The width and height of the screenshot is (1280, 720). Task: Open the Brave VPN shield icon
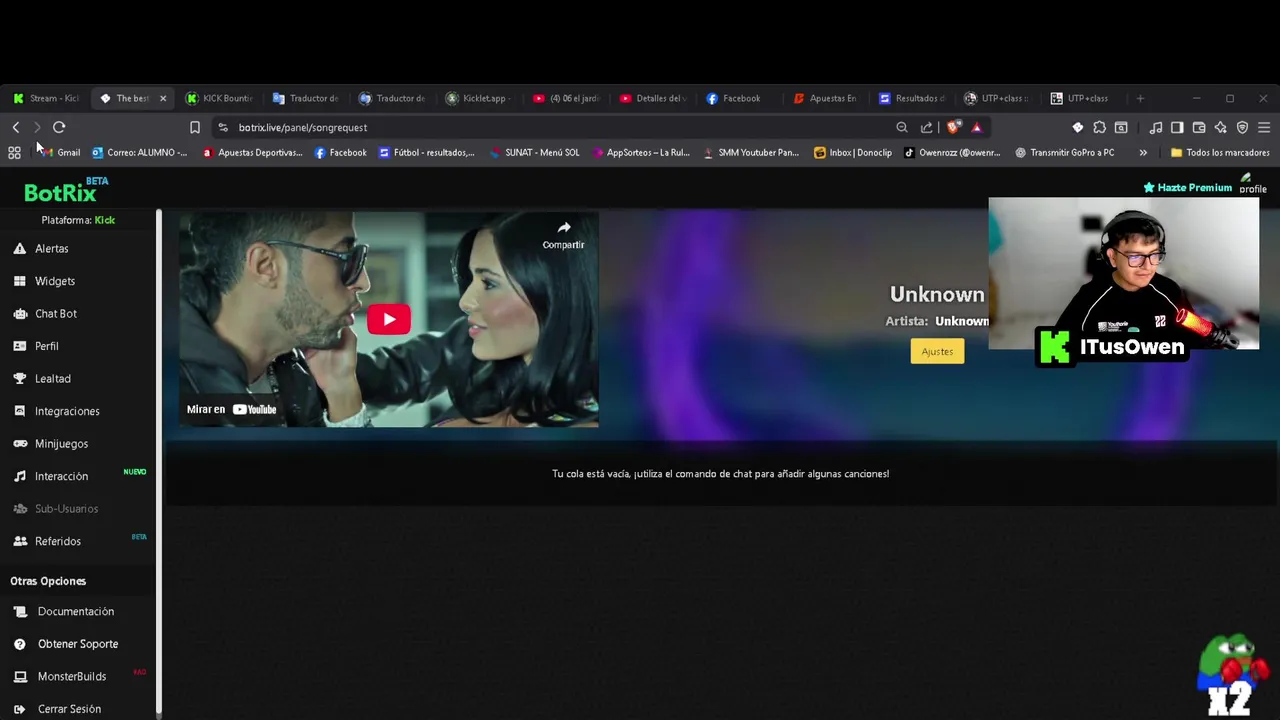1242,127
